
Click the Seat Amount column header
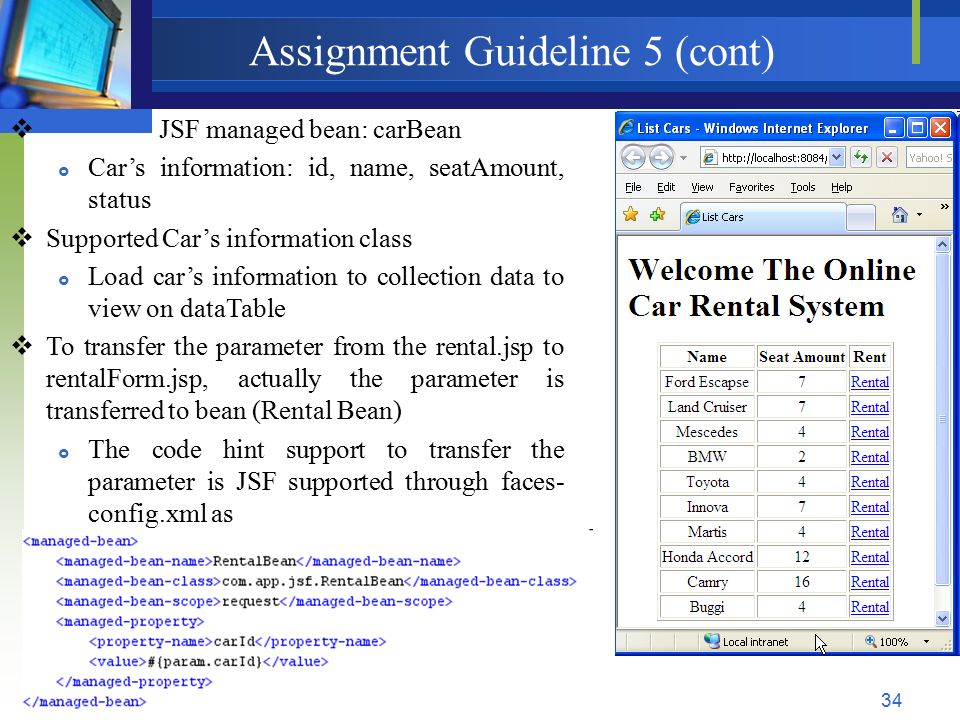tap(802, 357)
